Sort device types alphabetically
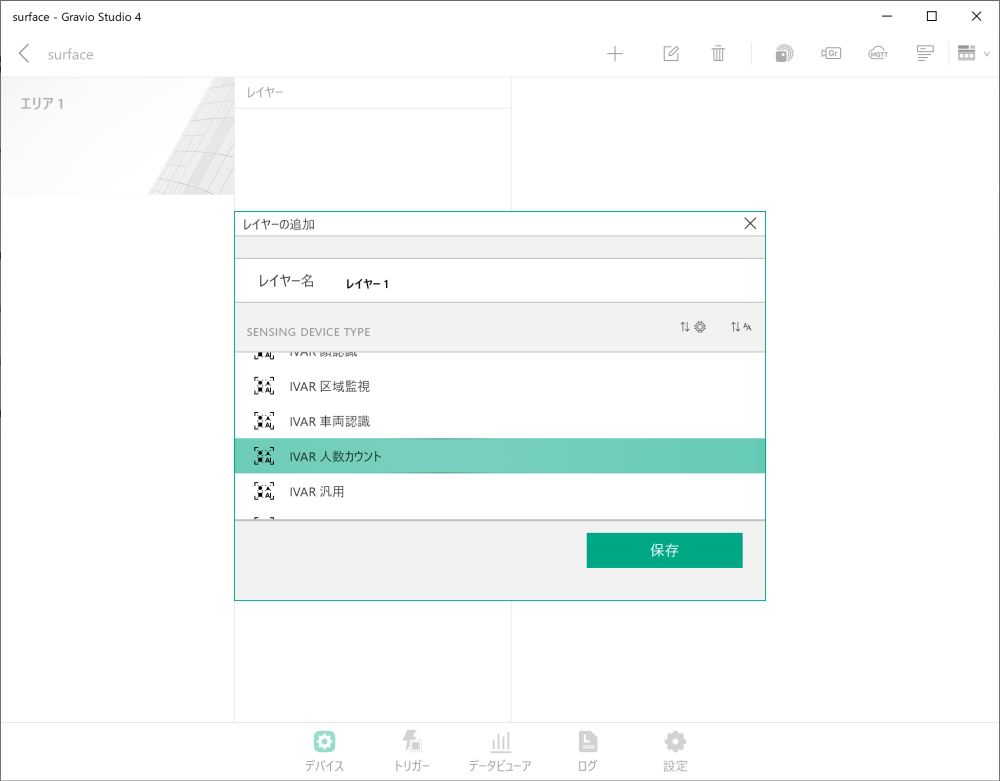 click(740, 326)
